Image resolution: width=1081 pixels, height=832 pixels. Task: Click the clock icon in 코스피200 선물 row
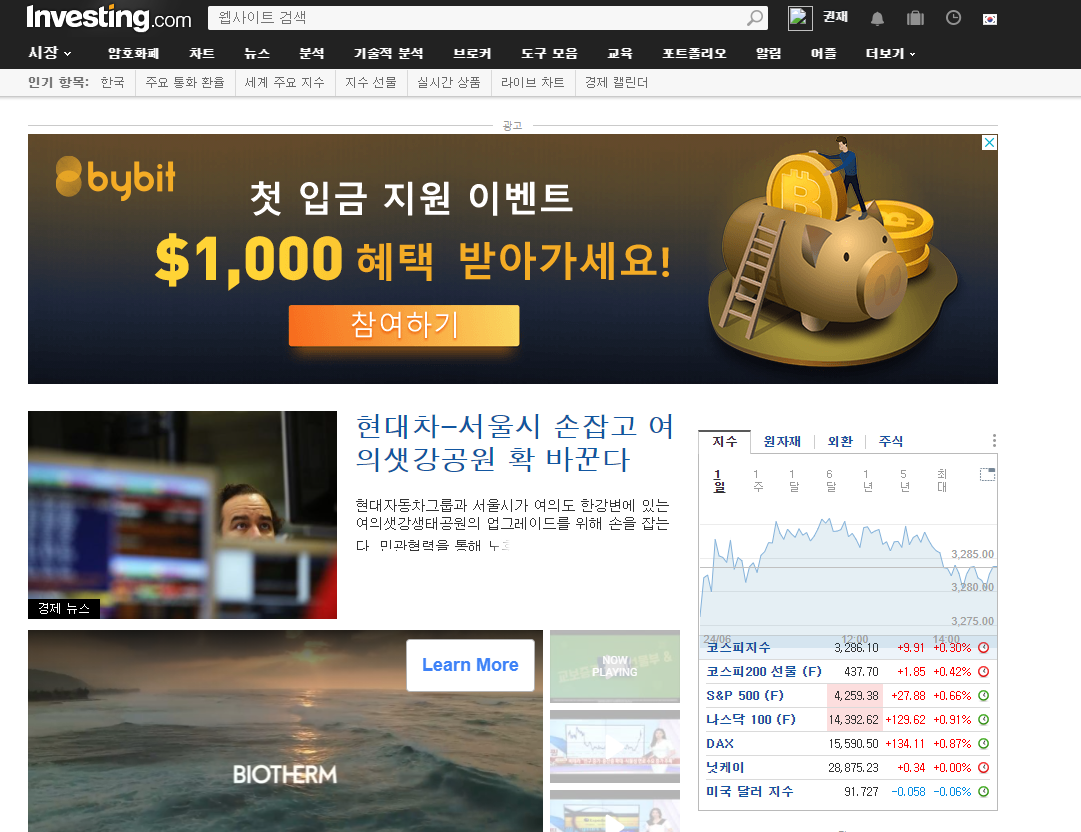(984, 671)
